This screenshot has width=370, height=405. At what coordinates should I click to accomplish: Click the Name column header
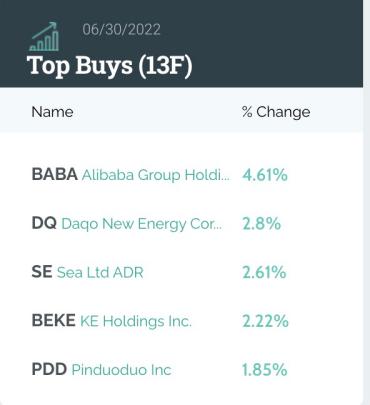[52, 112]
